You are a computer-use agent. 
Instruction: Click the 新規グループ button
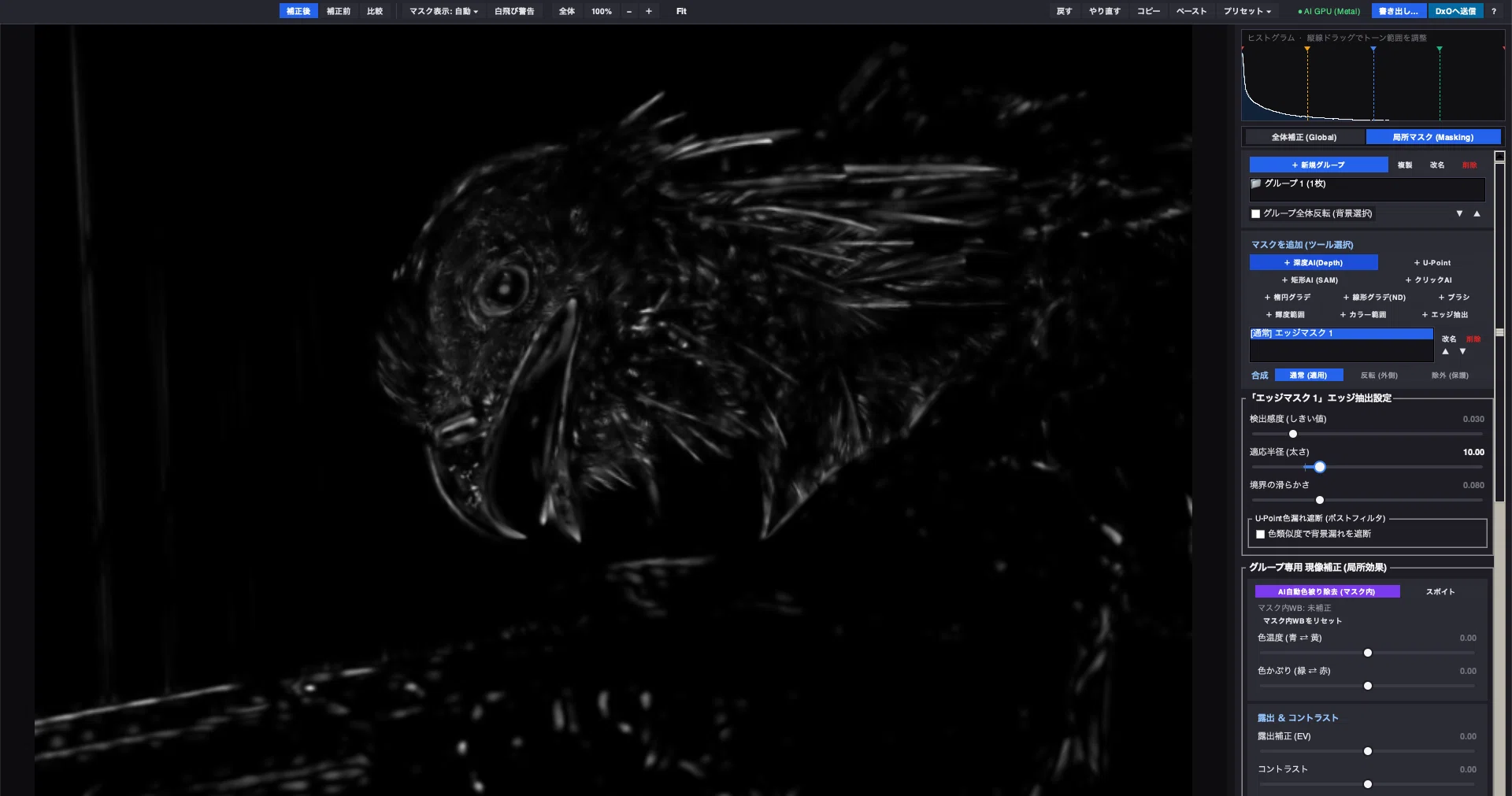click(x=1318, y=165)
